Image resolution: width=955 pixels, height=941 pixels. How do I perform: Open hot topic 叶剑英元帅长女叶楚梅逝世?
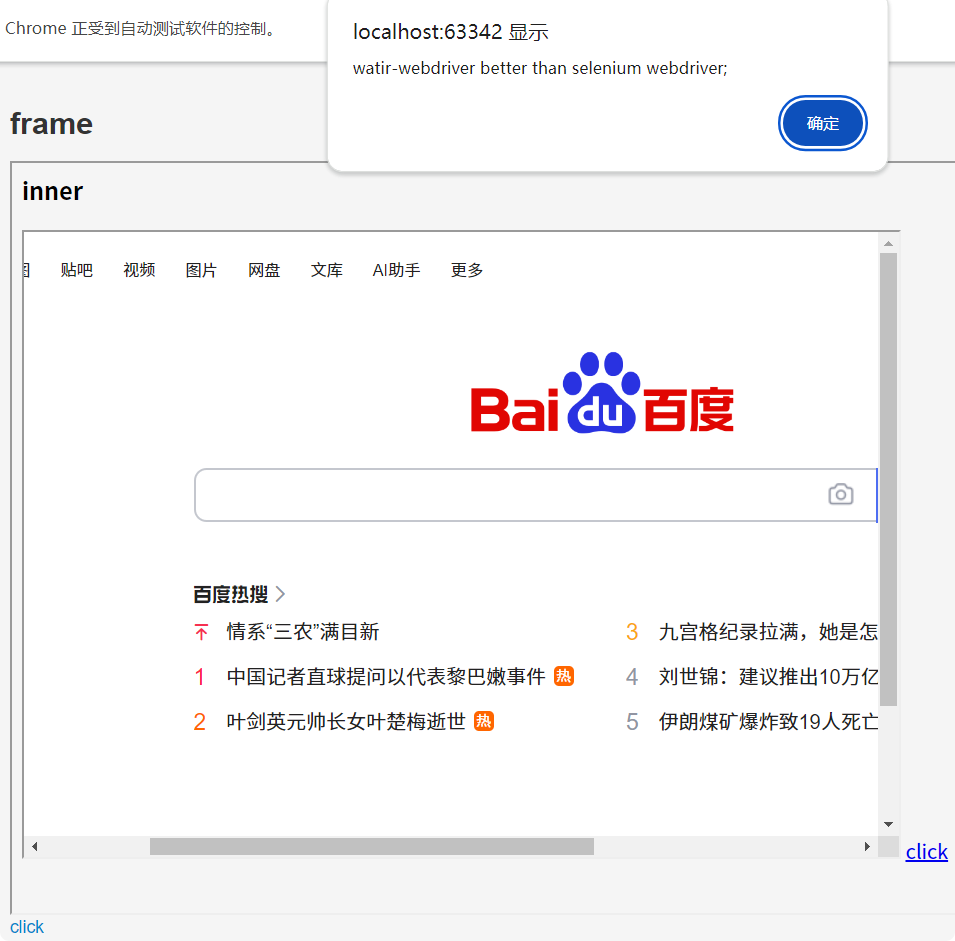(x=346, y=722)
